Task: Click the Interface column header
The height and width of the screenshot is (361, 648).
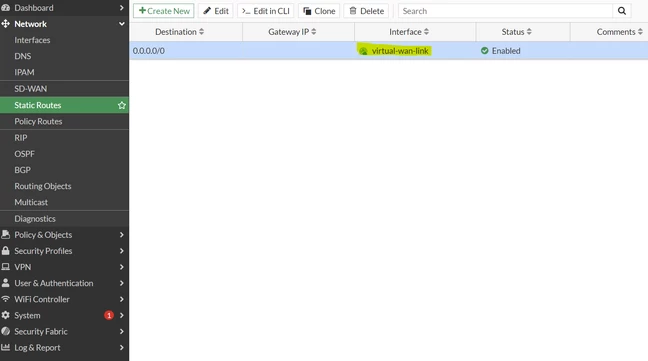Action: click(415, 32)
